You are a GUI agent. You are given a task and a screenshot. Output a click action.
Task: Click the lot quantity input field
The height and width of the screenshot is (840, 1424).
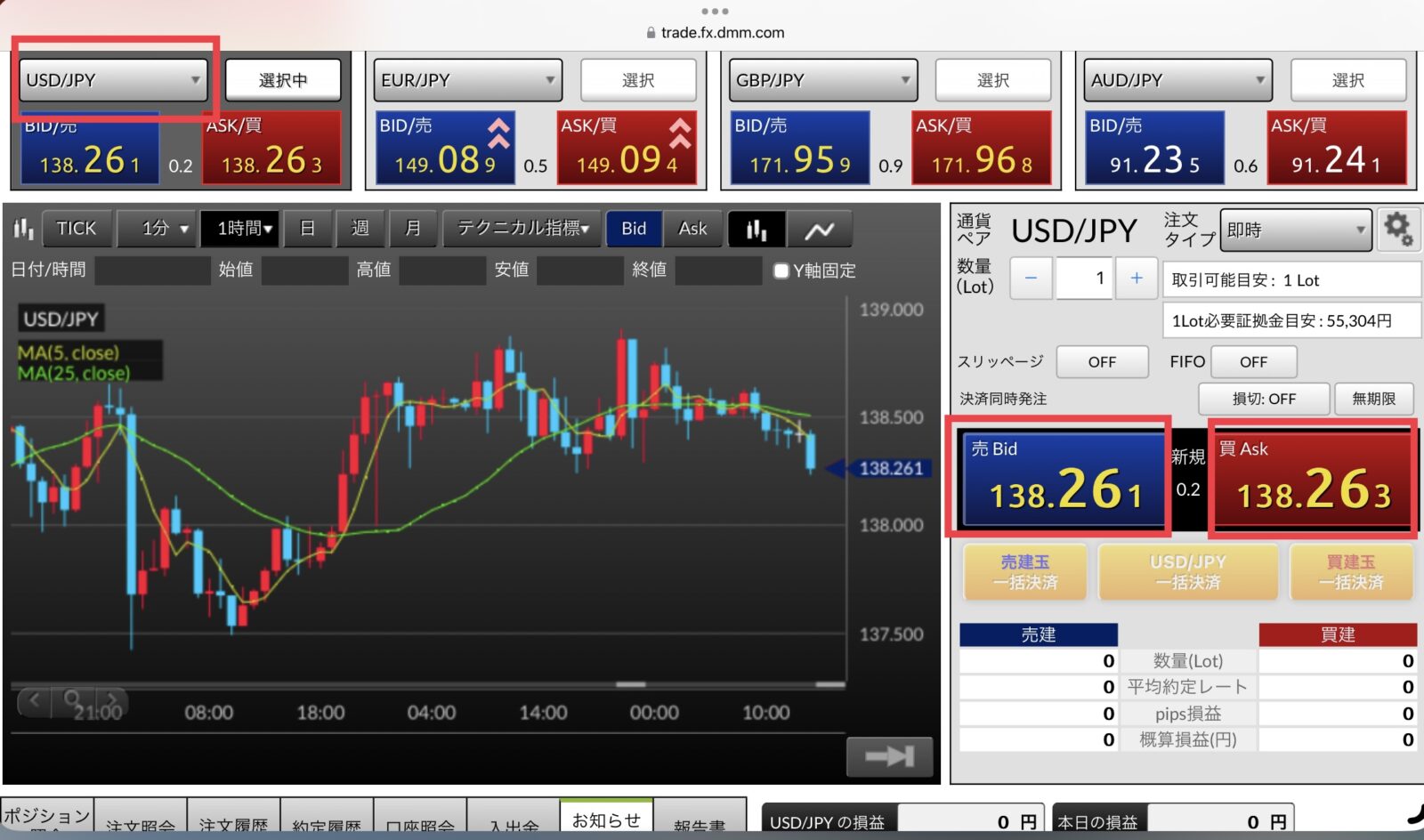click(x=1084, y=279)
